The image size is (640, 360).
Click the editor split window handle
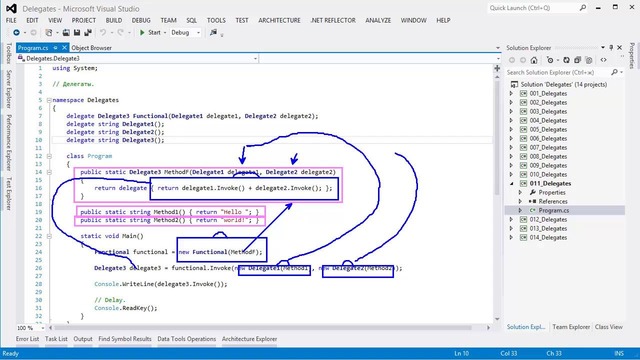497,69
